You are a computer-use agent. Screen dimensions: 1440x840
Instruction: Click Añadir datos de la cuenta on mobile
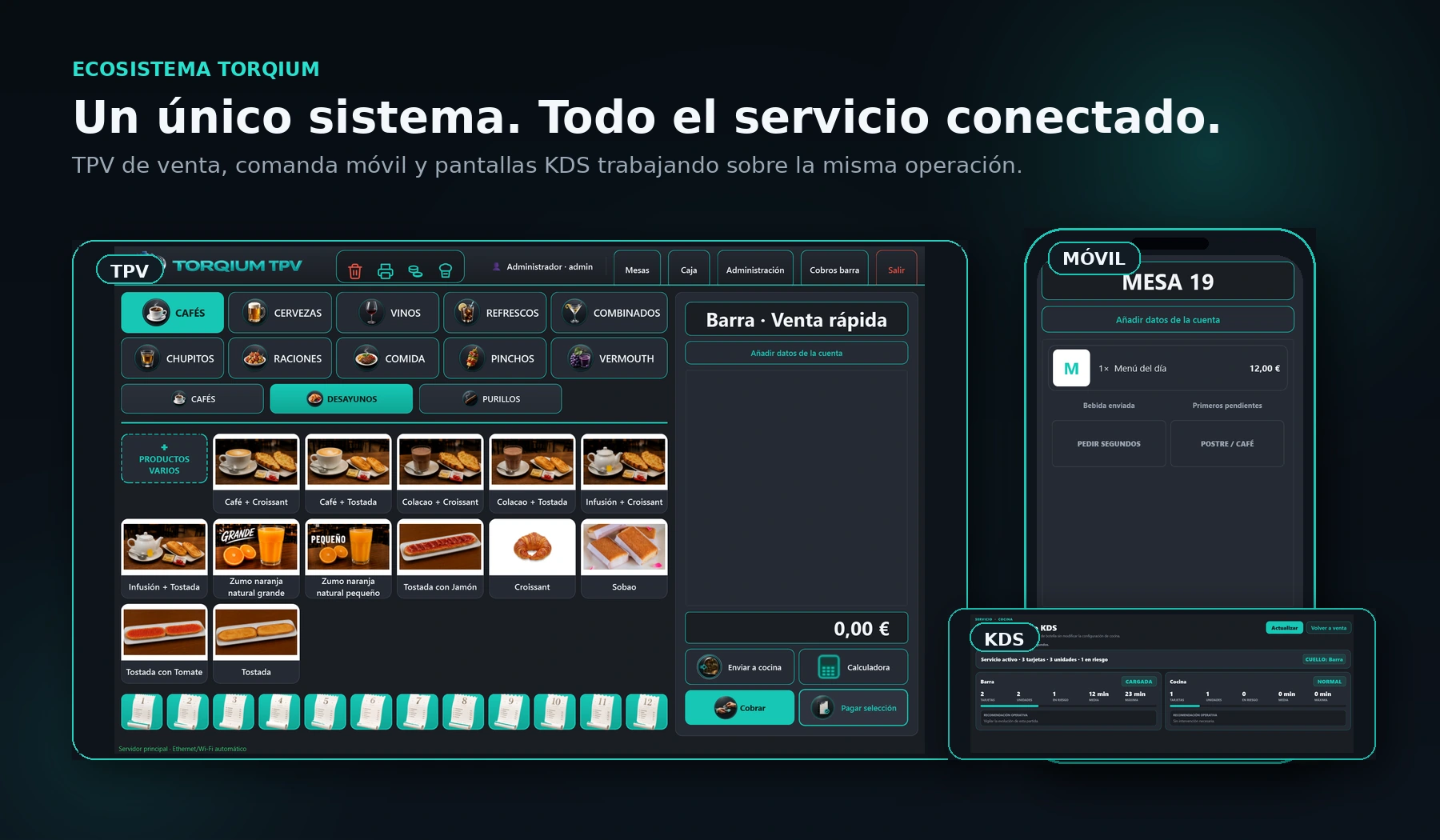[1168, 319]
